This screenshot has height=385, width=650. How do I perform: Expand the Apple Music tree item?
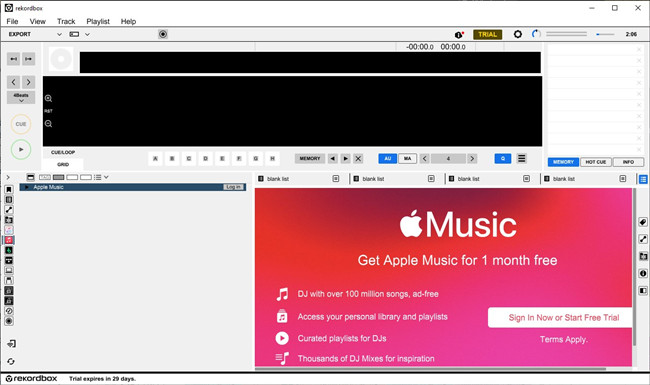(27, 187)
